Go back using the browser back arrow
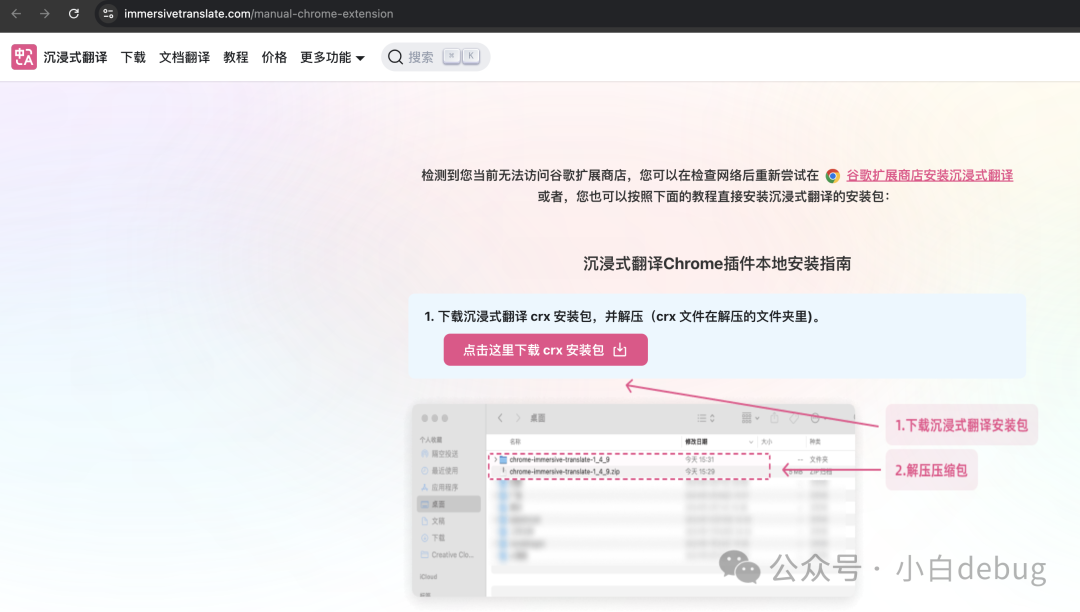1080x612 pixels. tap(17, 14)
